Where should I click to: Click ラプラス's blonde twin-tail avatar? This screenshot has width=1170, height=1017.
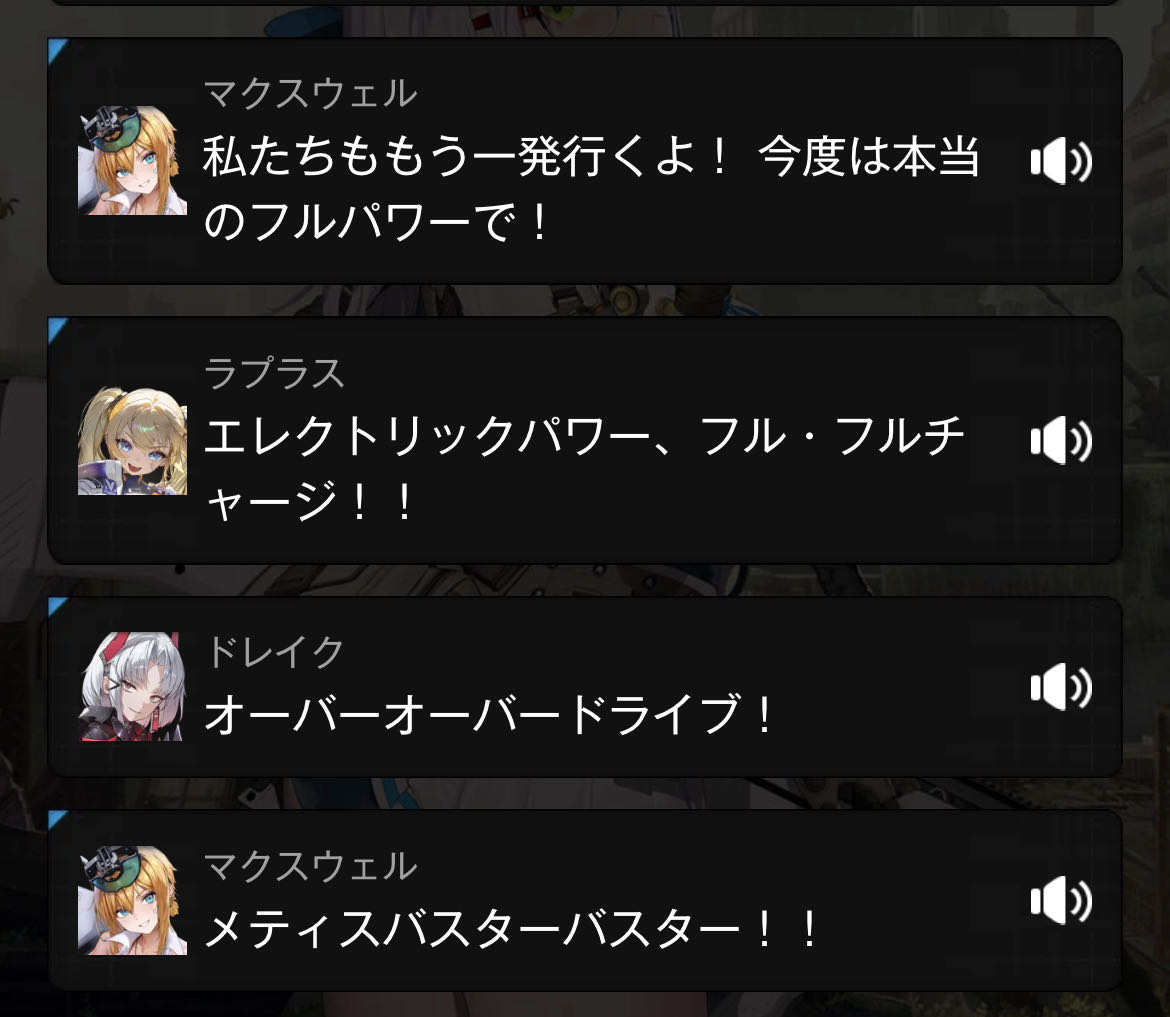[x=132, y=440]
